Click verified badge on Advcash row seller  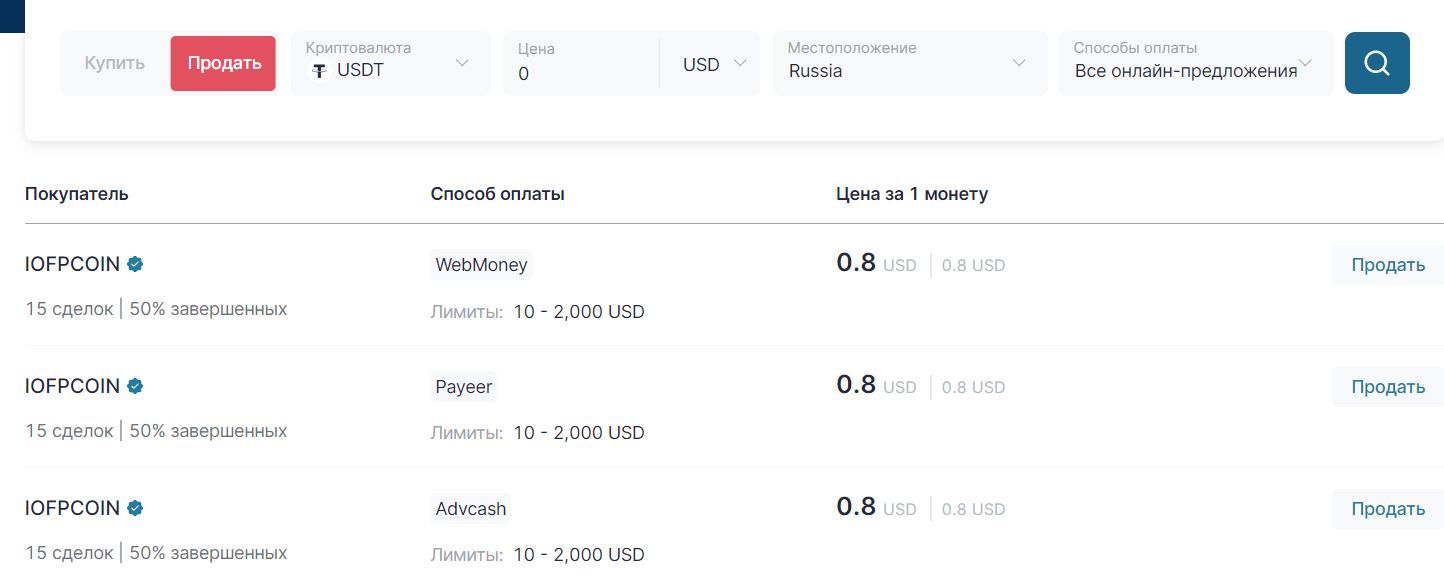click(x=135, y=508)
